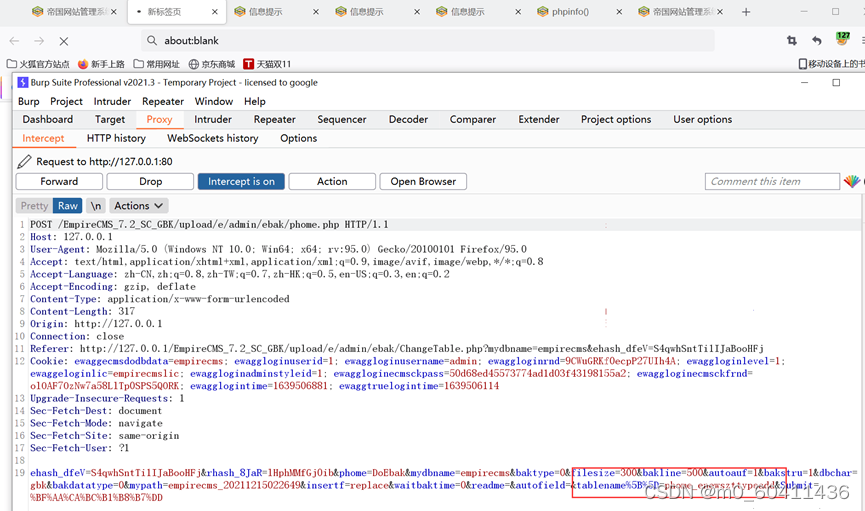This screenshot has width=865, height=511.
Task: Click the about:blank address bar
Action: [428, 40]
